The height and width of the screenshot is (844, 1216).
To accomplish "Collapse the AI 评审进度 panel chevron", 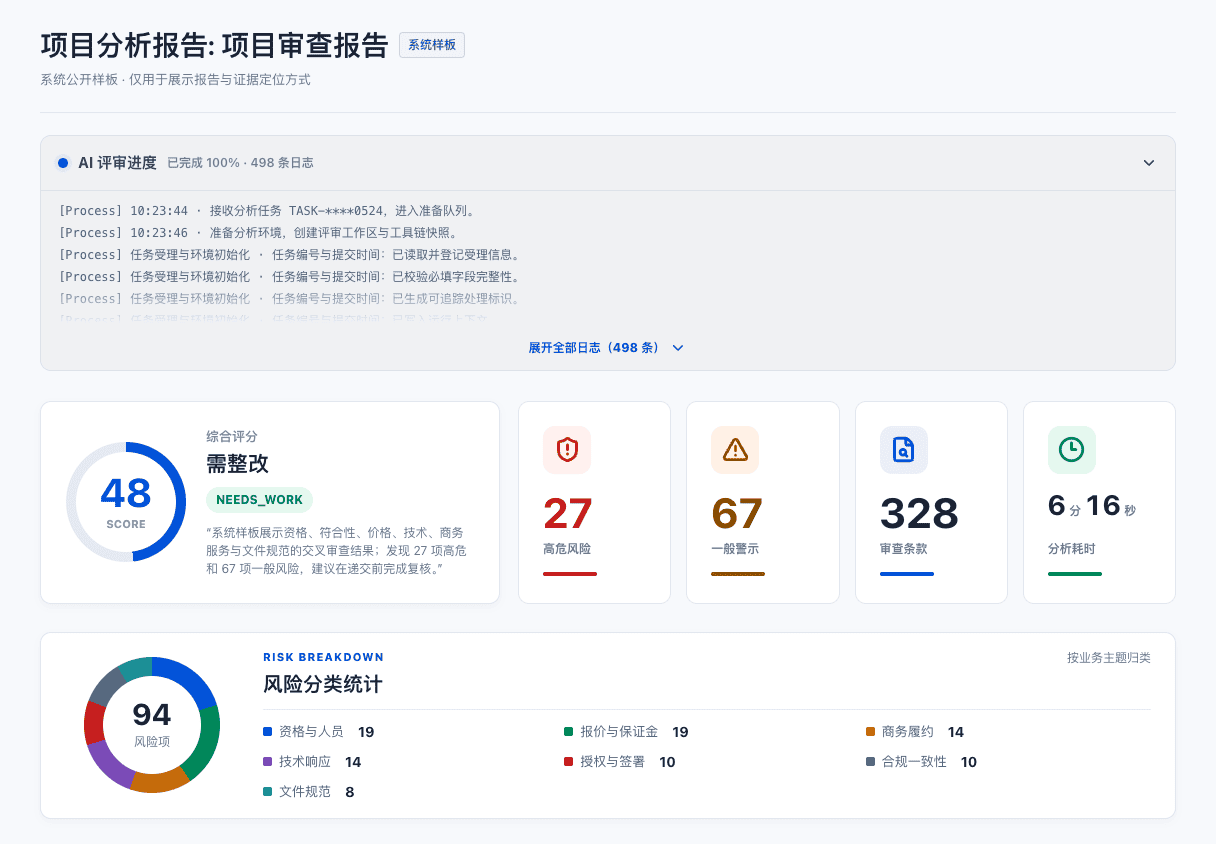I will tap(1149, 163).
